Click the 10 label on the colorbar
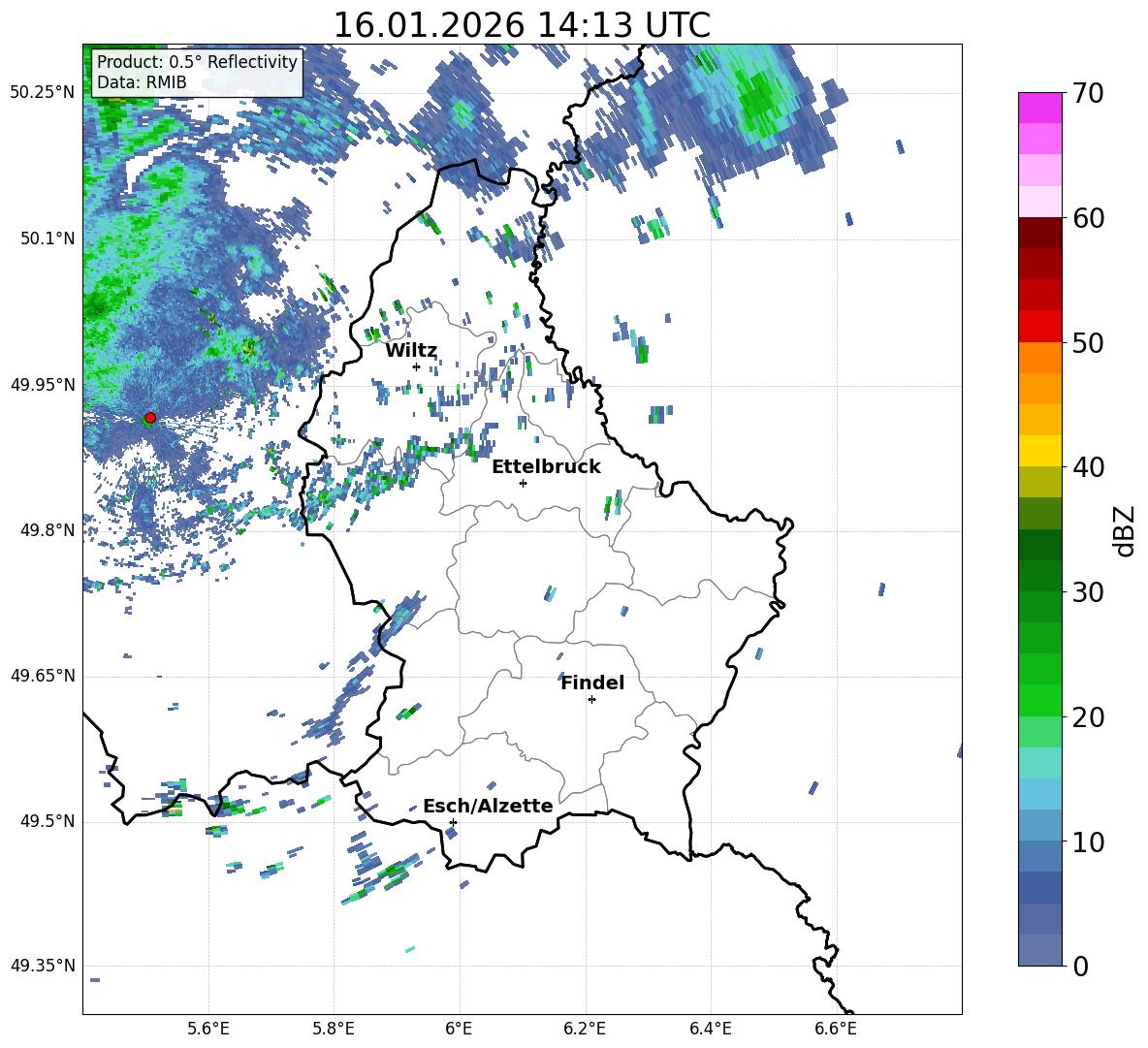Image resolution: width=1148 pixels, height=1048 pixels. tap(1089, 842)
